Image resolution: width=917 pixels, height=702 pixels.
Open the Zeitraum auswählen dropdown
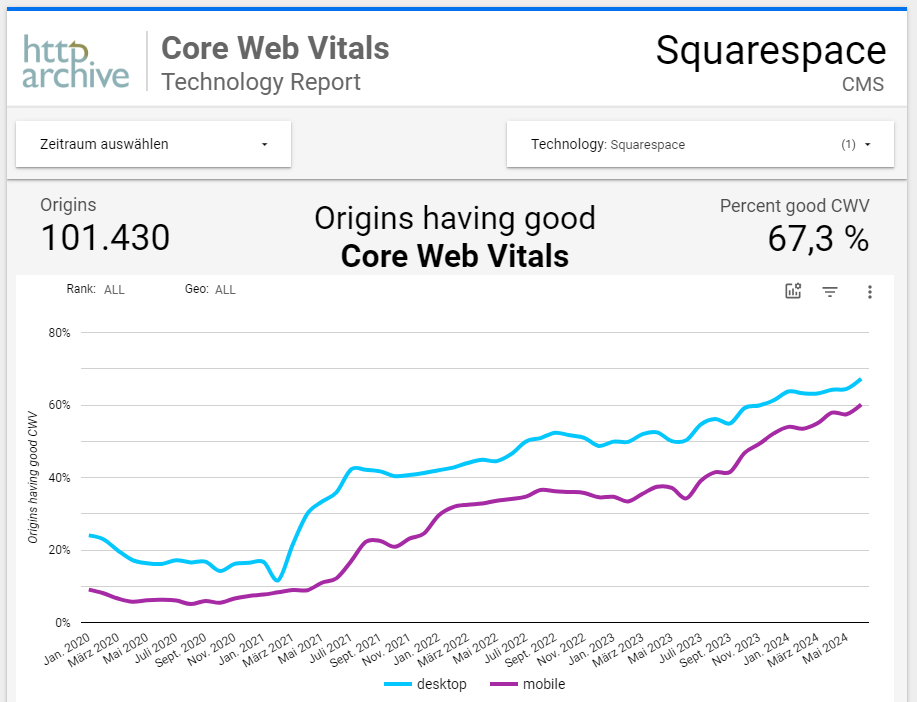pyautogui.click(x=152, y=144)
